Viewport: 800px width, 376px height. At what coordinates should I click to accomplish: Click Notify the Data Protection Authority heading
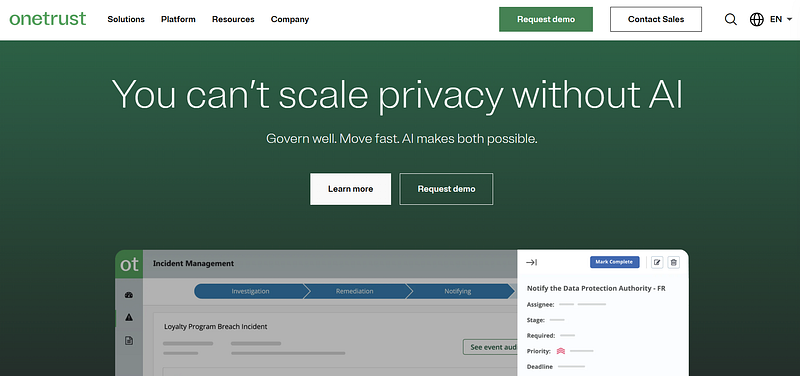click(x=596, y=288)
